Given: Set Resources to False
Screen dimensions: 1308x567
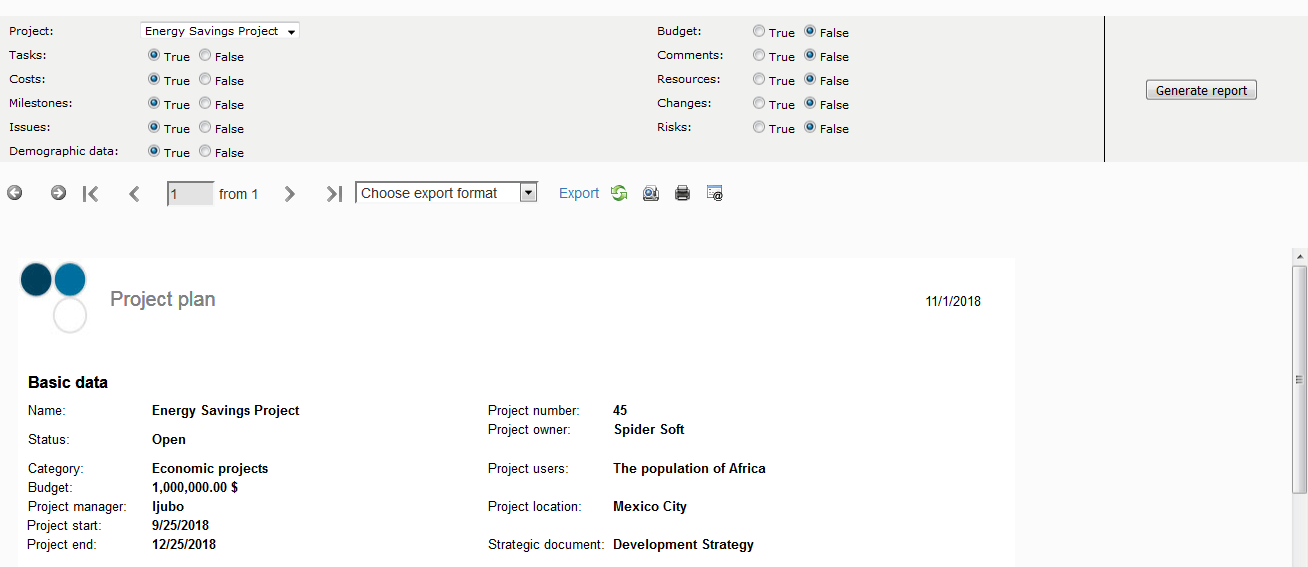Looking at the screenshot, I should [x=810, y=80].
